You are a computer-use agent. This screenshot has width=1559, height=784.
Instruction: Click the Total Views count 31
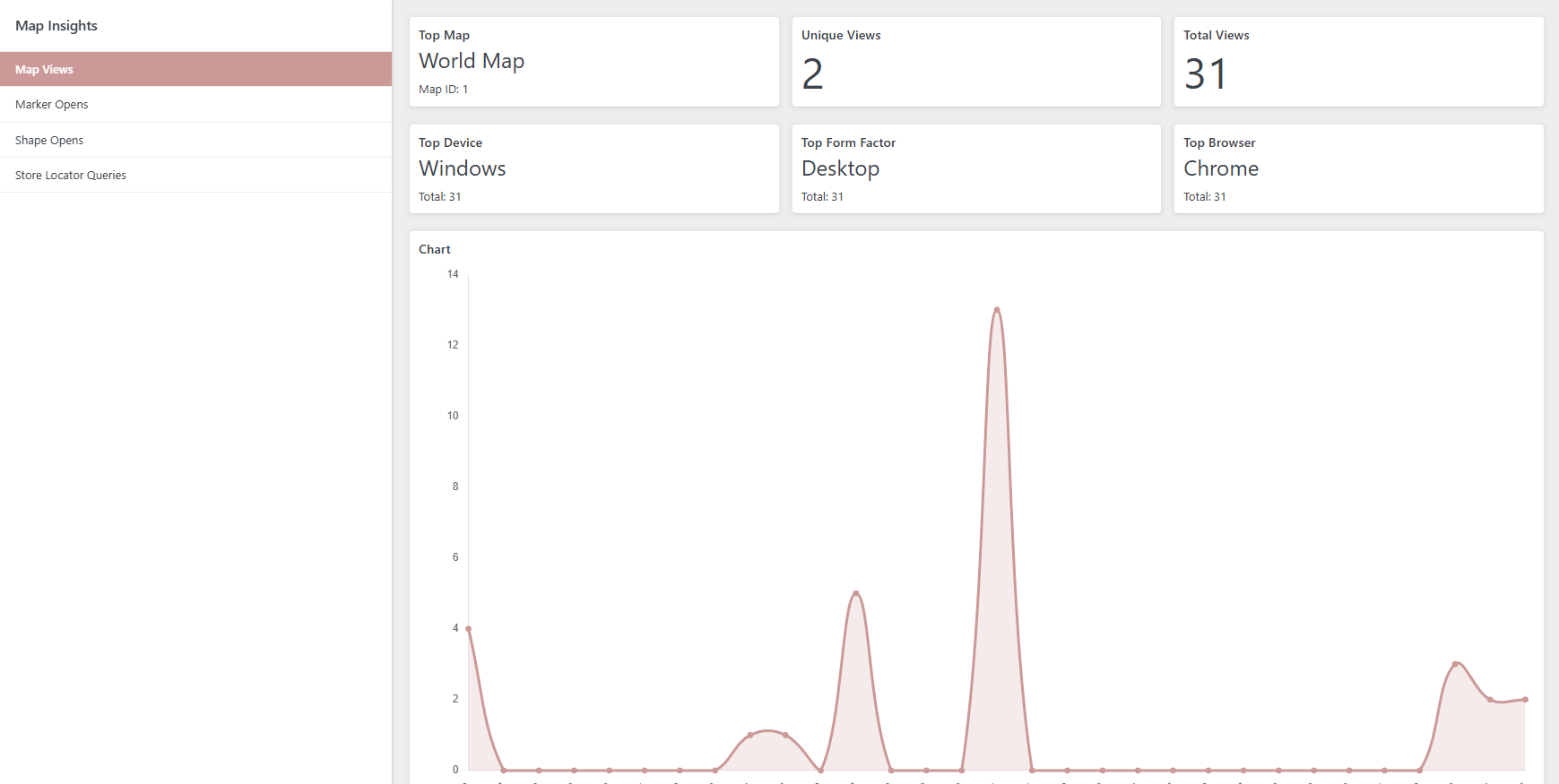(1206, 73)
